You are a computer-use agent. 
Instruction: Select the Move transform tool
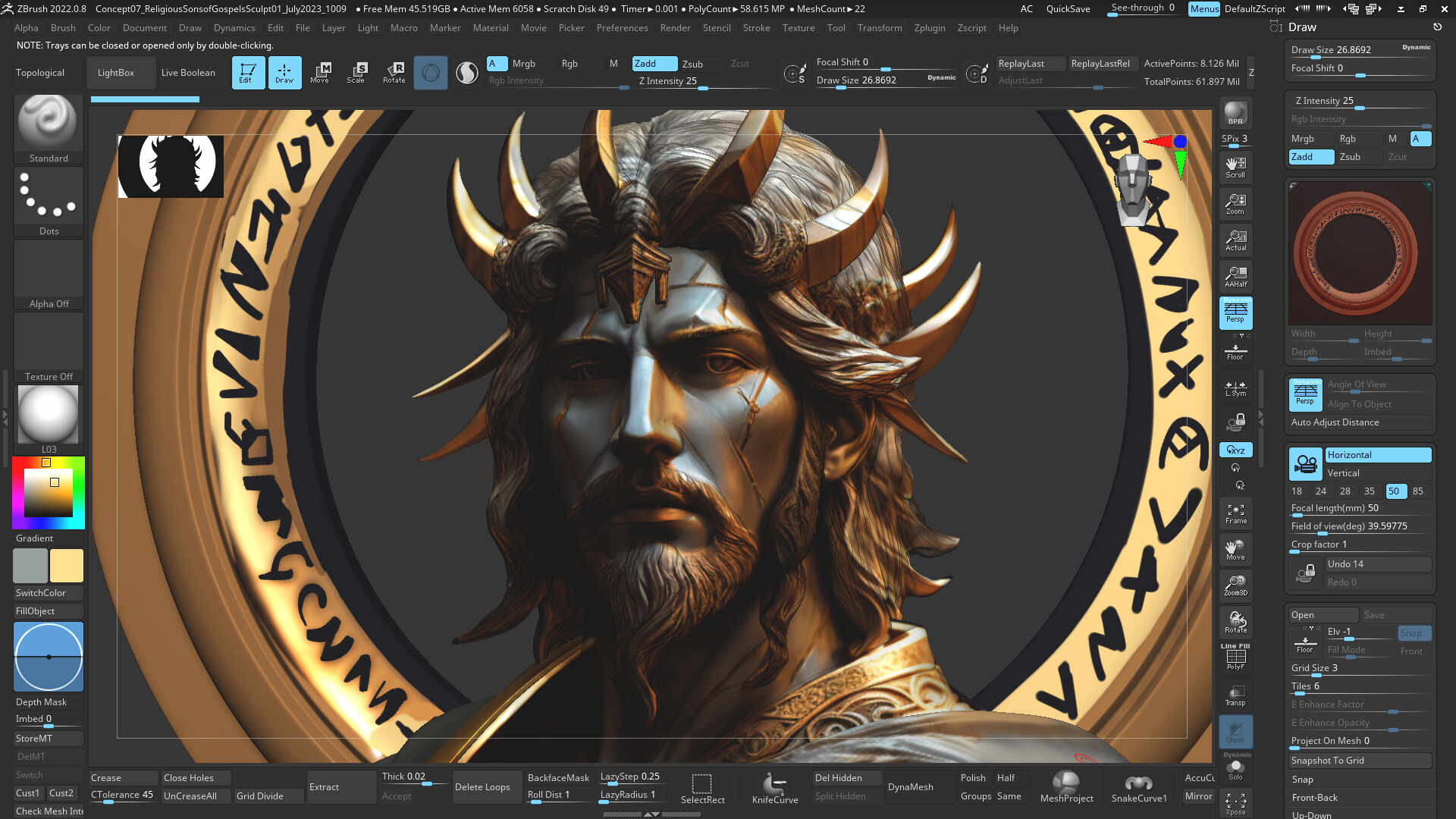tap(319, 73)
